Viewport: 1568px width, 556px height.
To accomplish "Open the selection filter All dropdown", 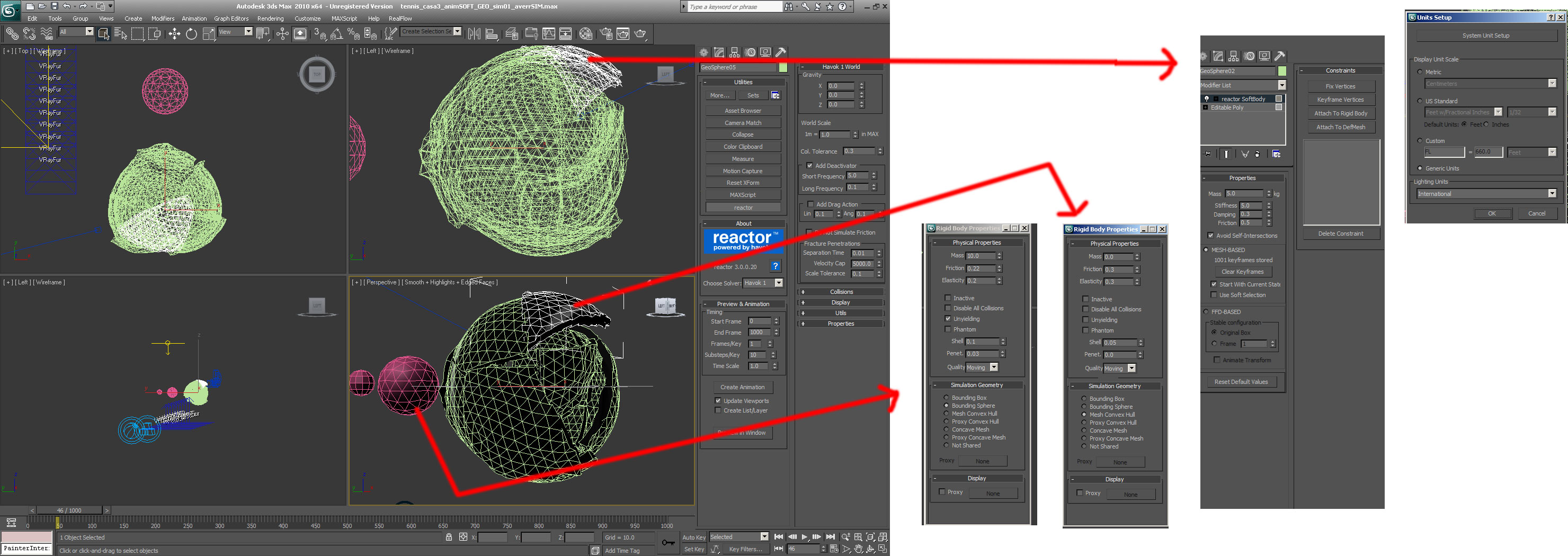I will pyautogui.click(x=76, y=32).
